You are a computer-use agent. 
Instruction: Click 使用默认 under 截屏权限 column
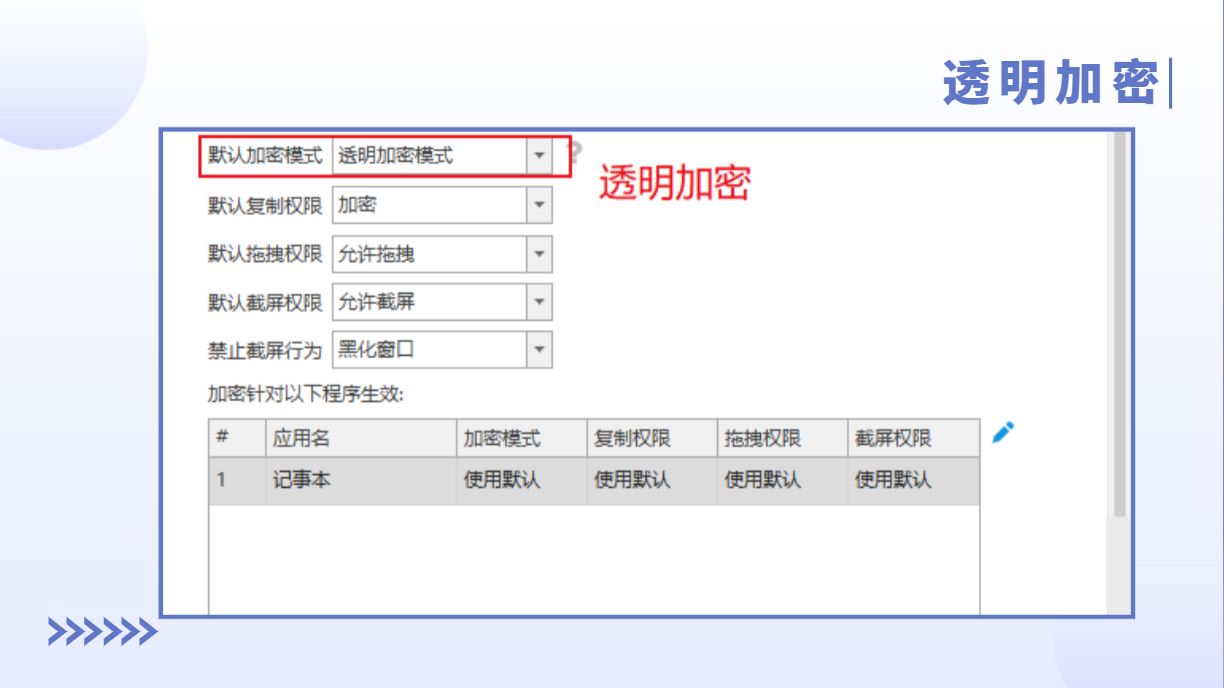point(913,480)
